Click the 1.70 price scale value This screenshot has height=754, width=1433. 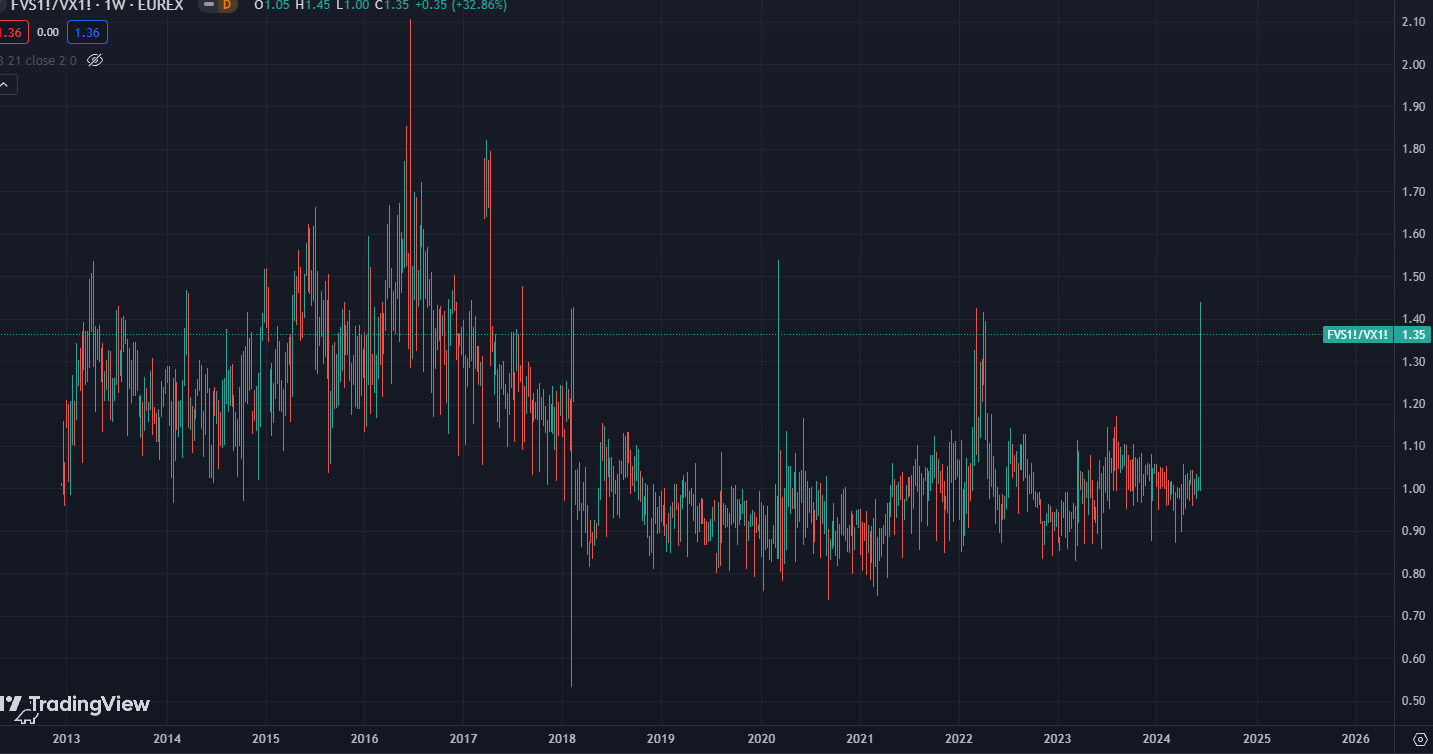(x=1413, y=191)
